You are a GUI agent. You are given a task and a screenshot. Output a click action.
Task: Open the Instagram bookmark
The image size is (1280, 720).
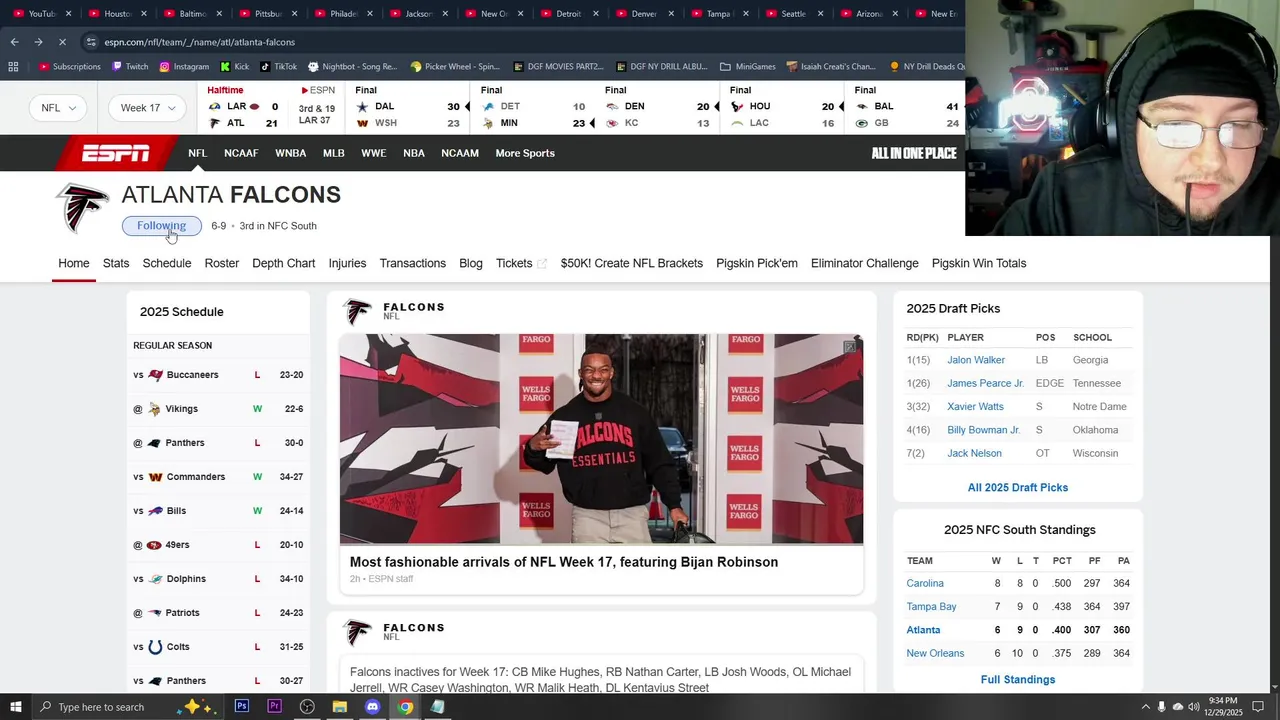pos(184,67)
